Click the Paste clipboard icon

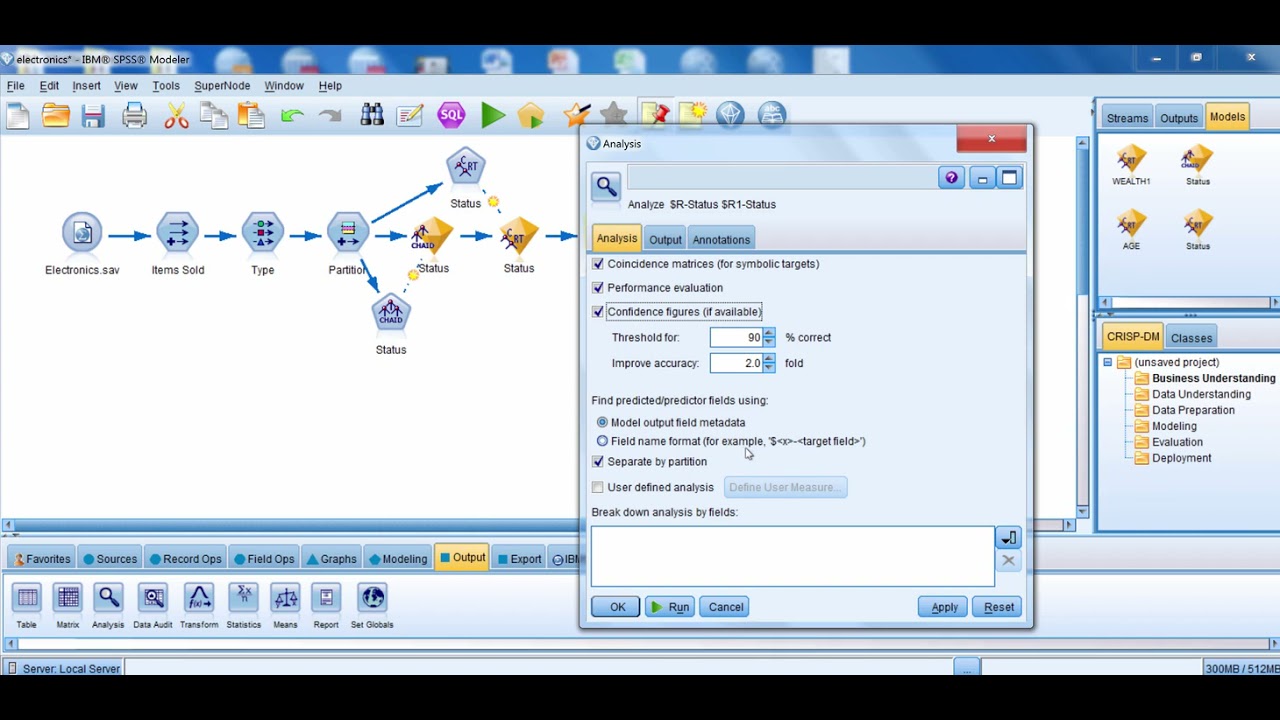pyautogui.click(x=251, y=117)
